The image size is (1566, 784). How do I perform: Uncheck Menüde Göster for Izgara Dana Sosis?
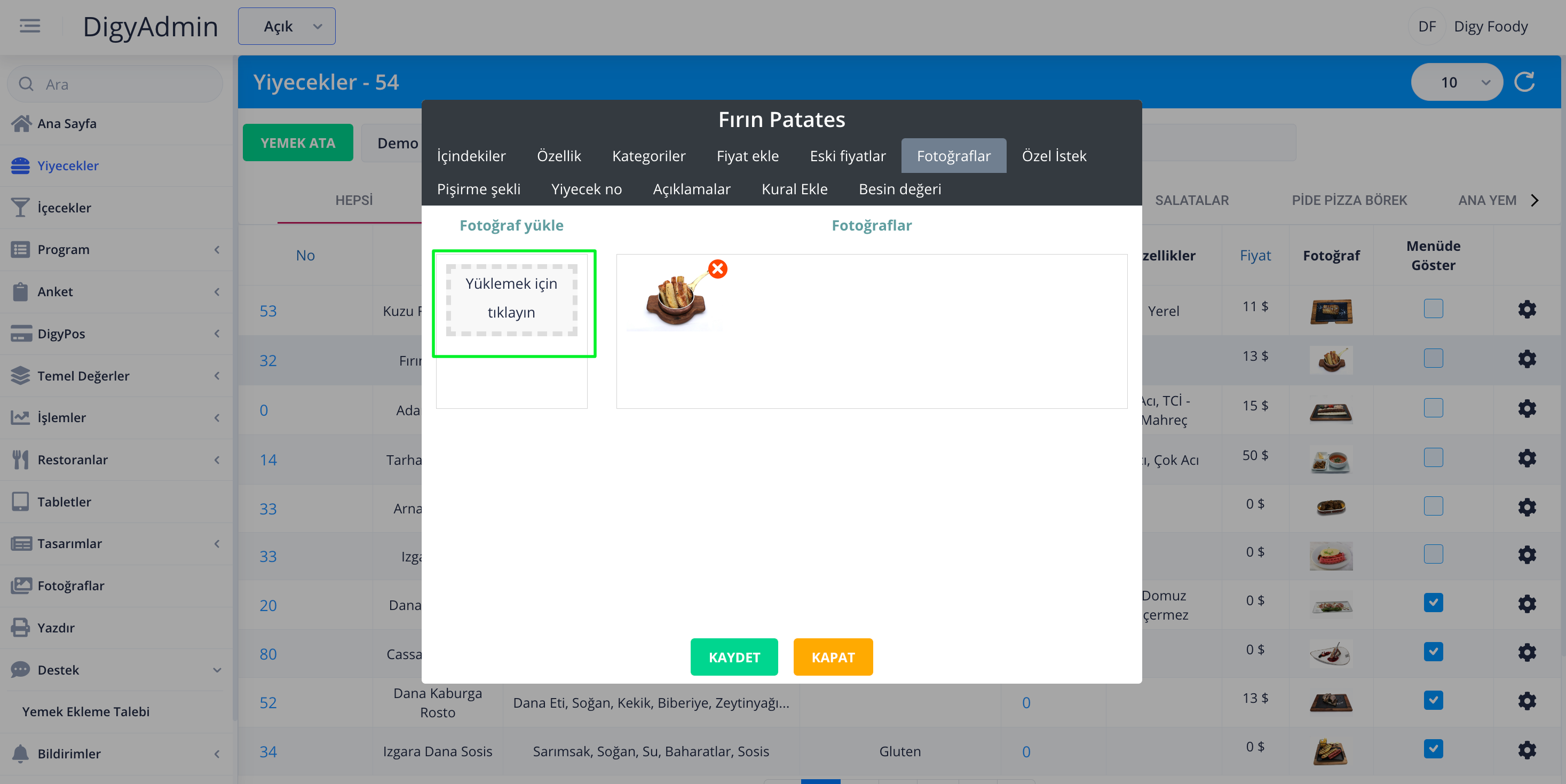tap(1433, 749)
